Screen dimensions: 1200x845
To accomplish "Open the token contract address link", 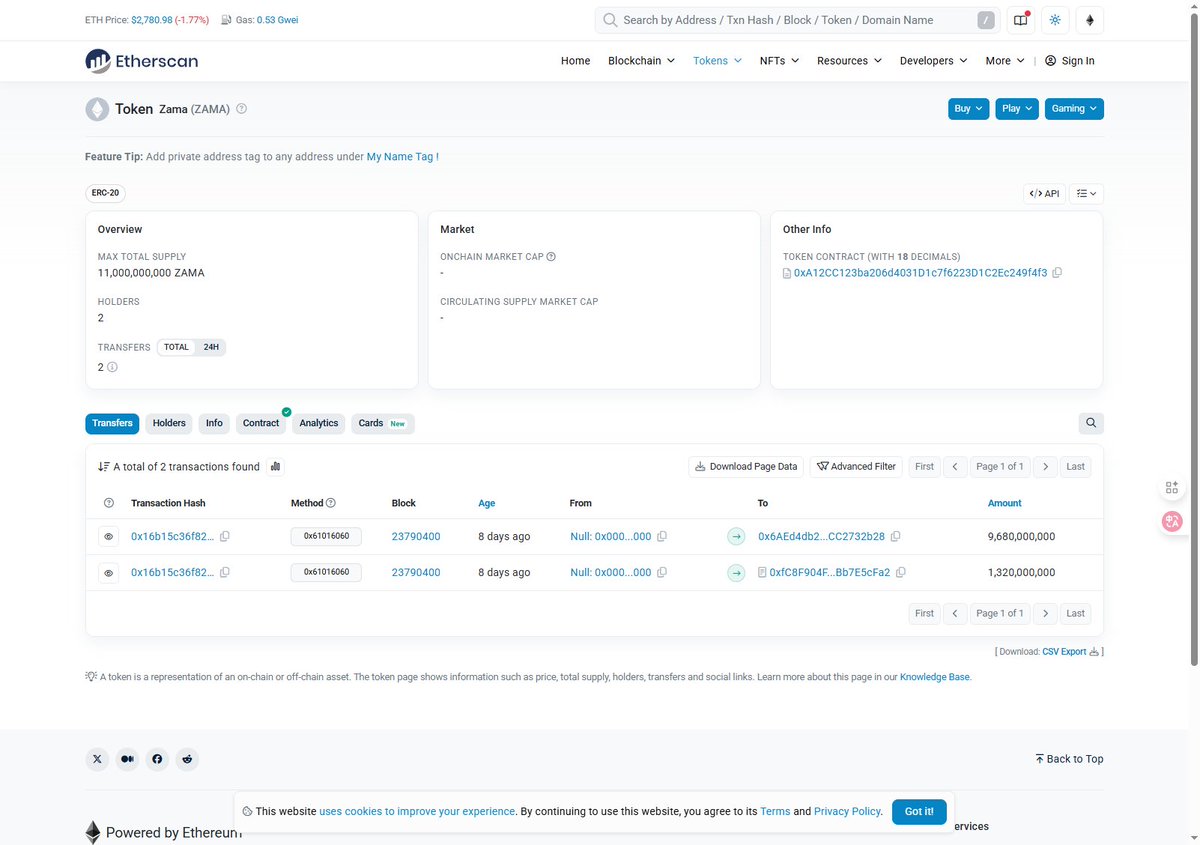I will coord(920,273).
